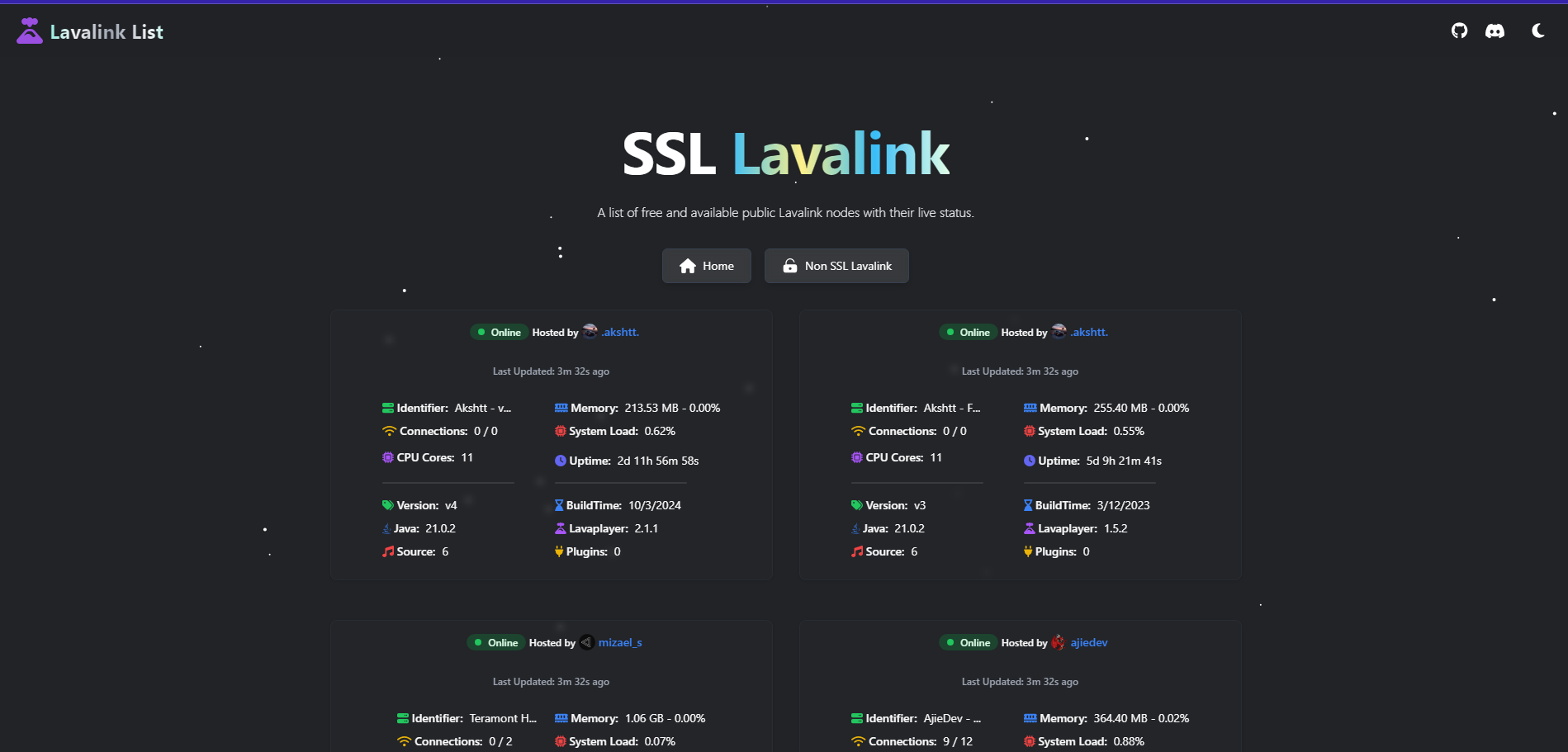Screen dimensions: 1568x752
Task: Click avatar beside mizael_s
Action: [587, 642]
